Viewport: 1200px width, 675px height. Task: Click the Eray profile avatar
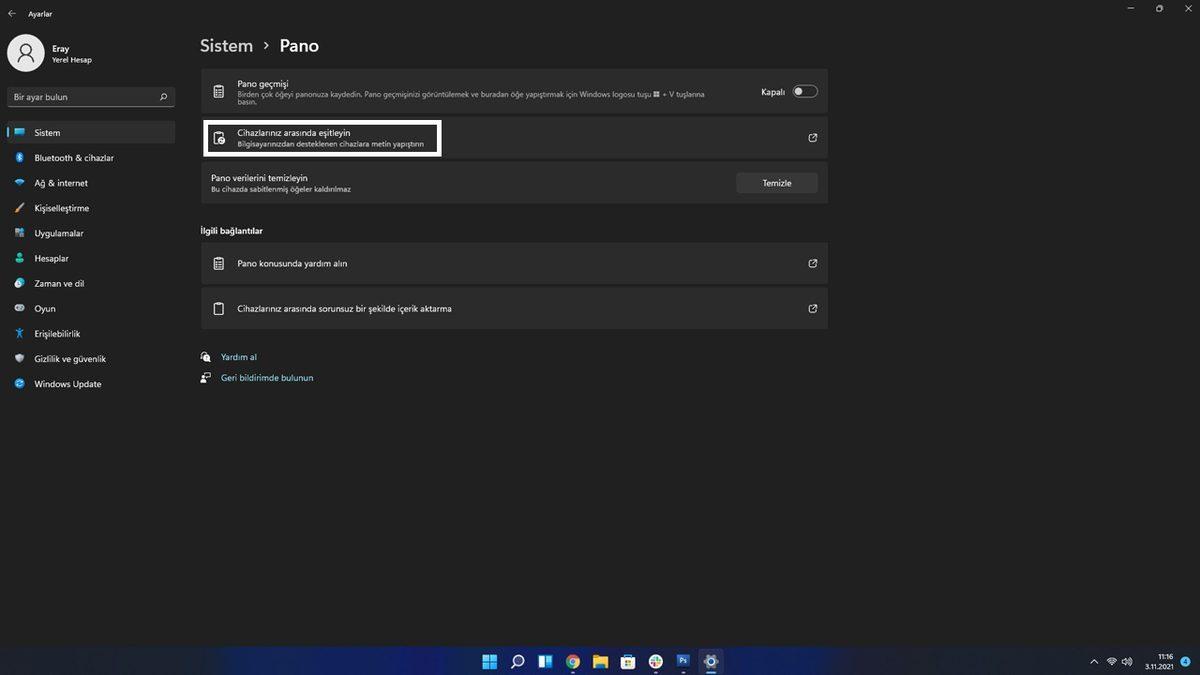[26, 52]
